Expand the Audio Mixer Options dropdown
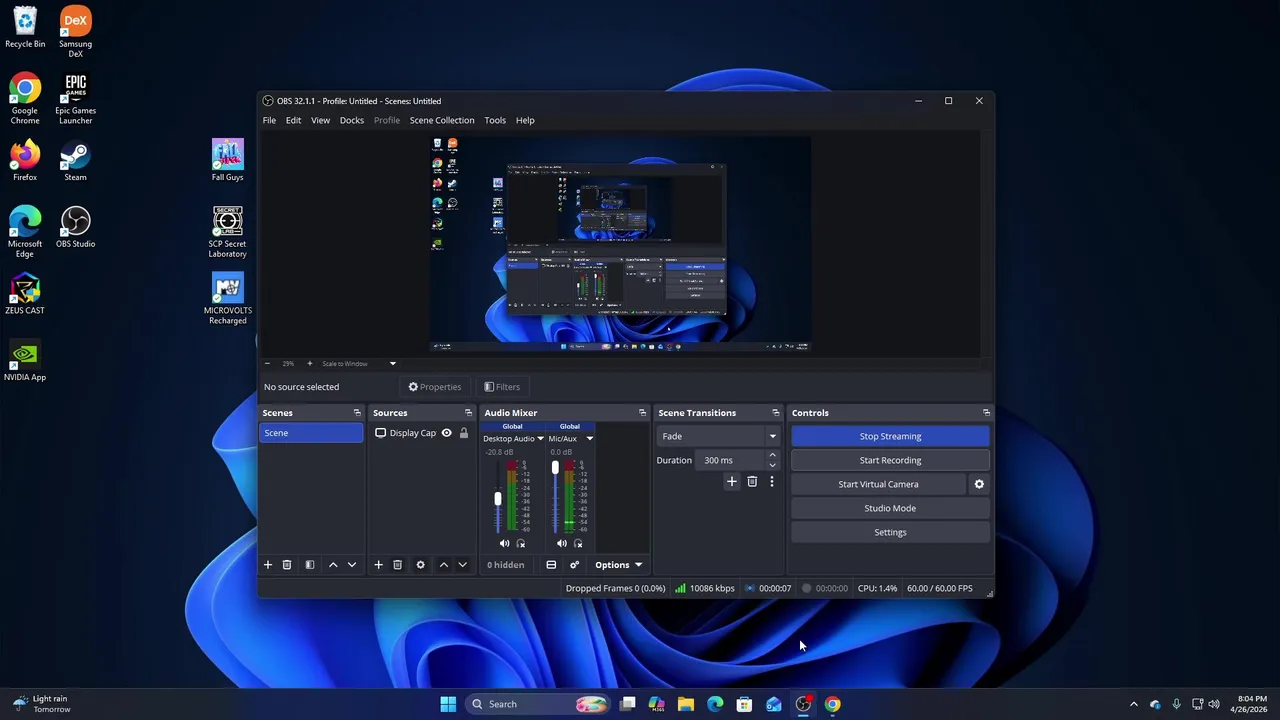The height and width of the screenshot is (720, 1280). click(x=619, y=565)
